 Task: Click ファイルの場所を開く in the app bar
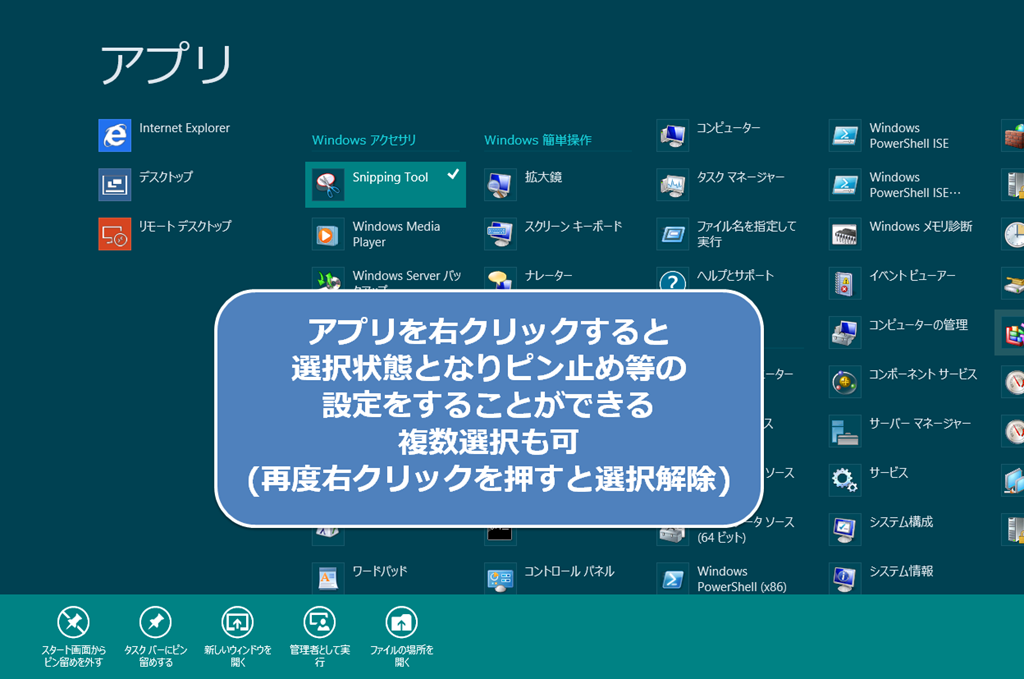point(402,637)
